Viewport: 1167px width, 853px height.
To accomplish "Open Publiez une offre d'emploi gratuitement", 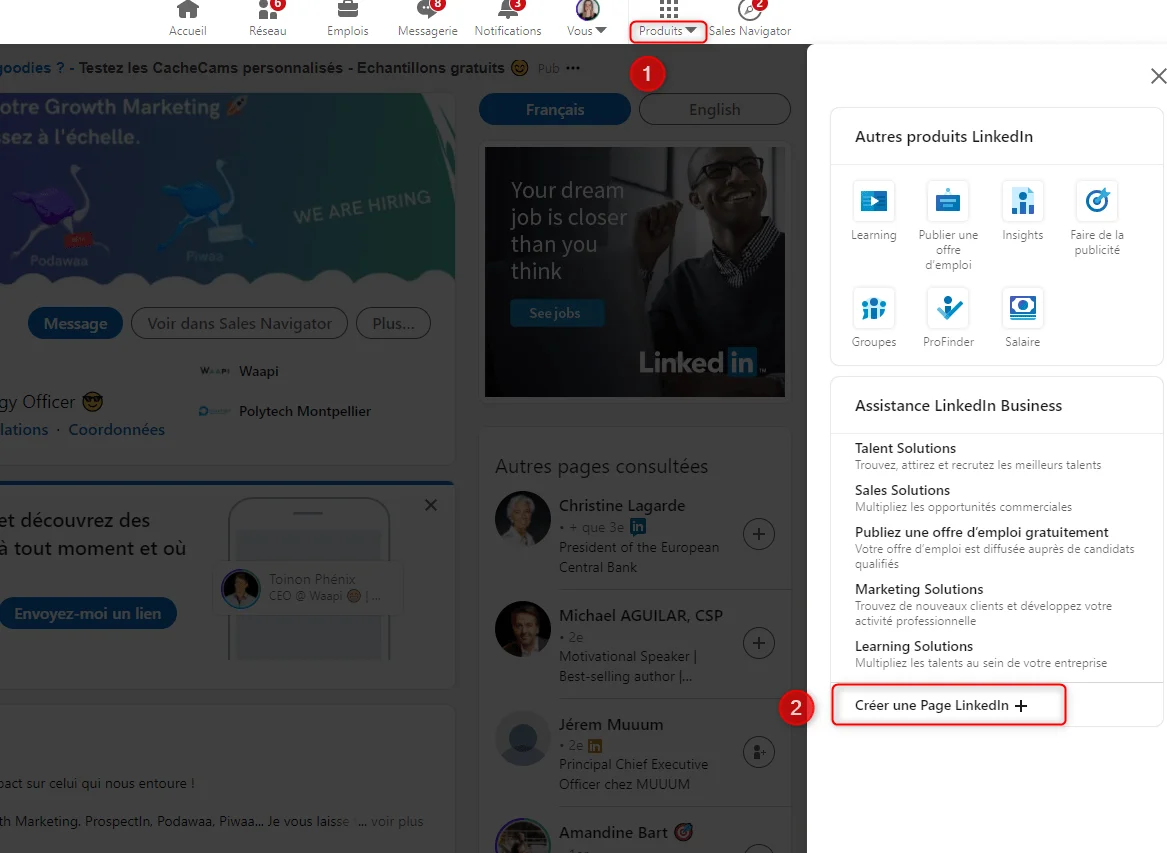I will (982, 532).
